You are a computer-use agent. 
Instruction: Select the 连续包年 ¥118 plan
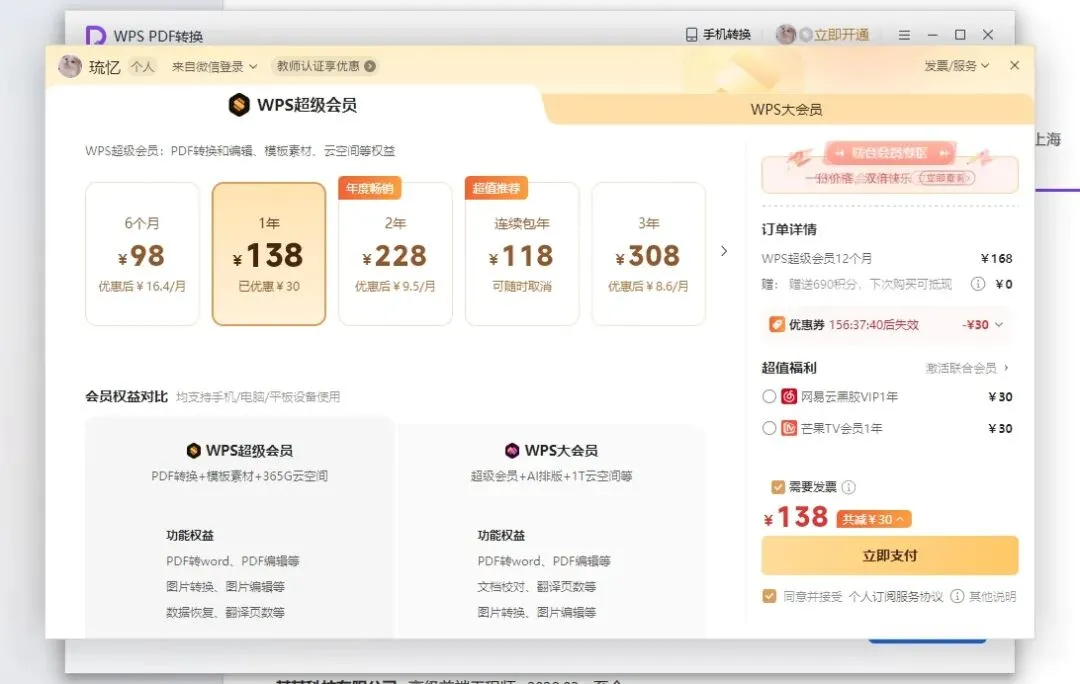[x=522, y=253]
